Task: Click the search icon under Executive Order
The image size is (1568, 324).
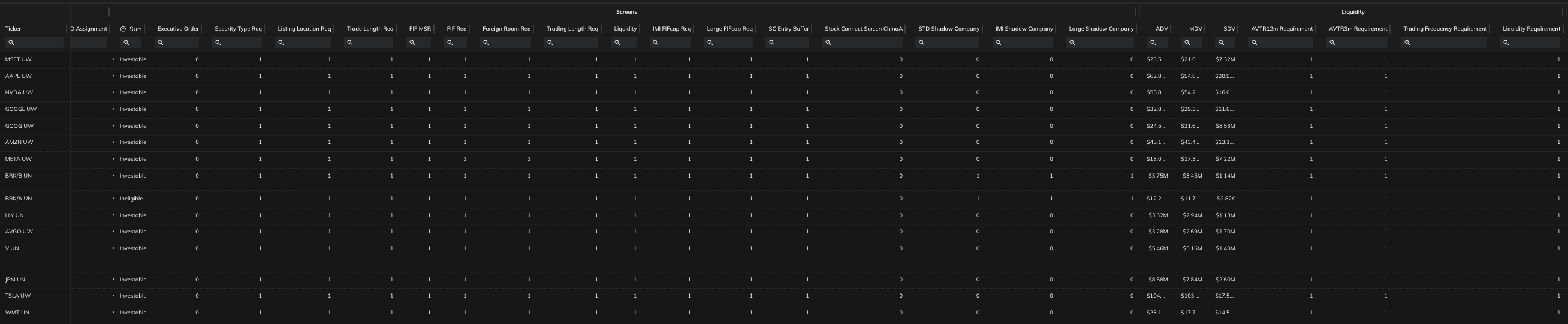Action: 160,43
